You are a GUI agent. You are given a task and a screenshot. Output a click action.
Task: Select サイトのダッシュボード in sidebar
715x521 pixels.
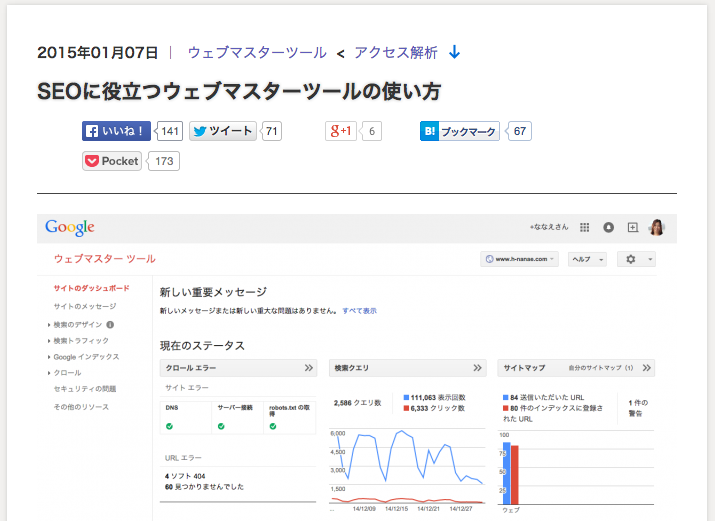pos(91,288)
